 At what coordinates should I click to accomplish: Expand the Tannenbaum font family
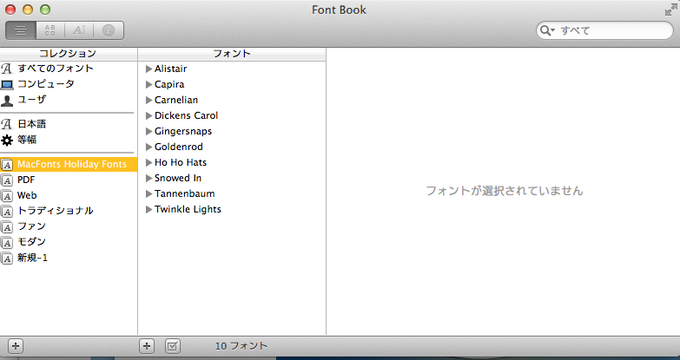tap(149, 194)
